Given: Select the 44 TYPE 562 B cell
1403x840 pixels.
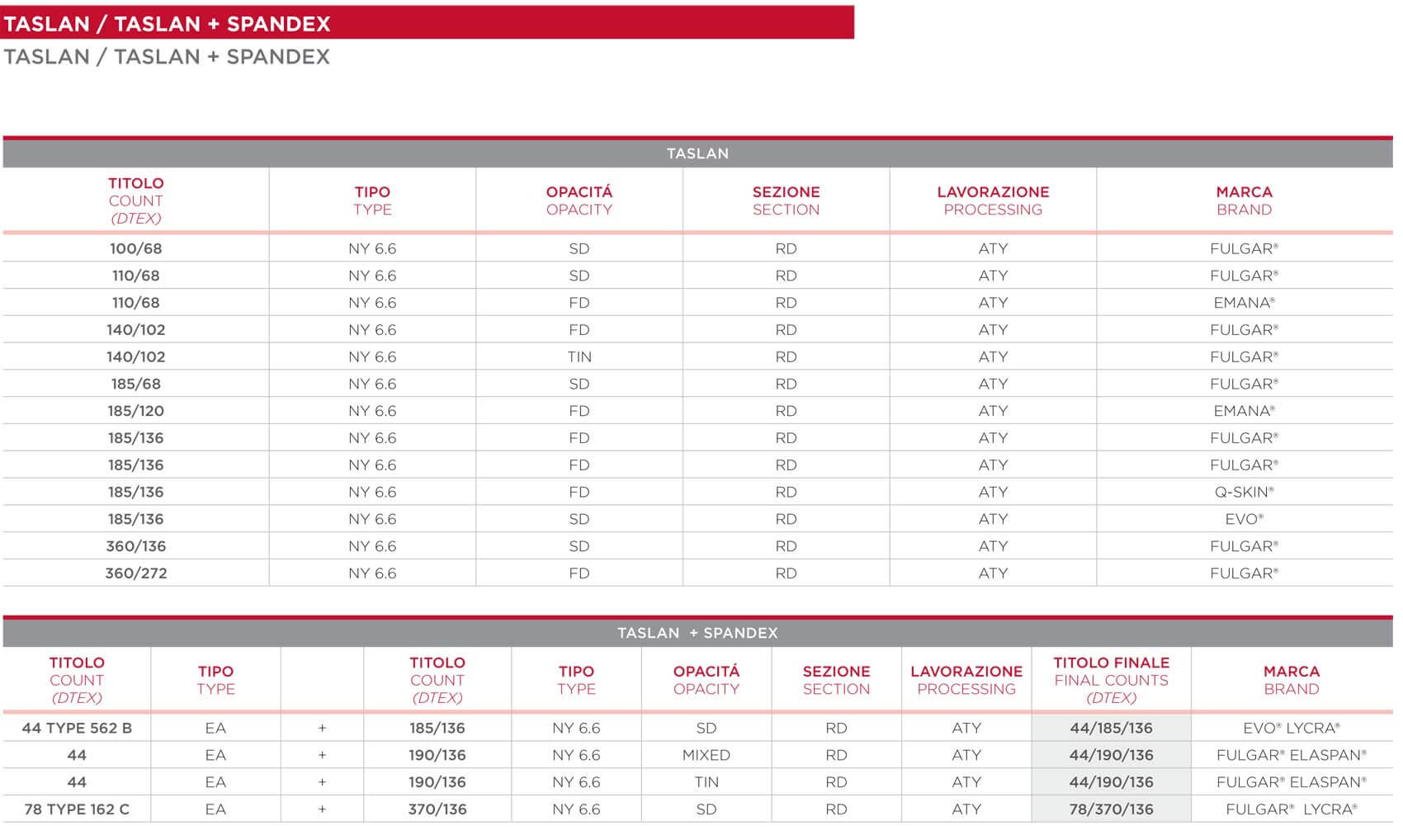Looking at the screenshot, I should tap(77, 728).
